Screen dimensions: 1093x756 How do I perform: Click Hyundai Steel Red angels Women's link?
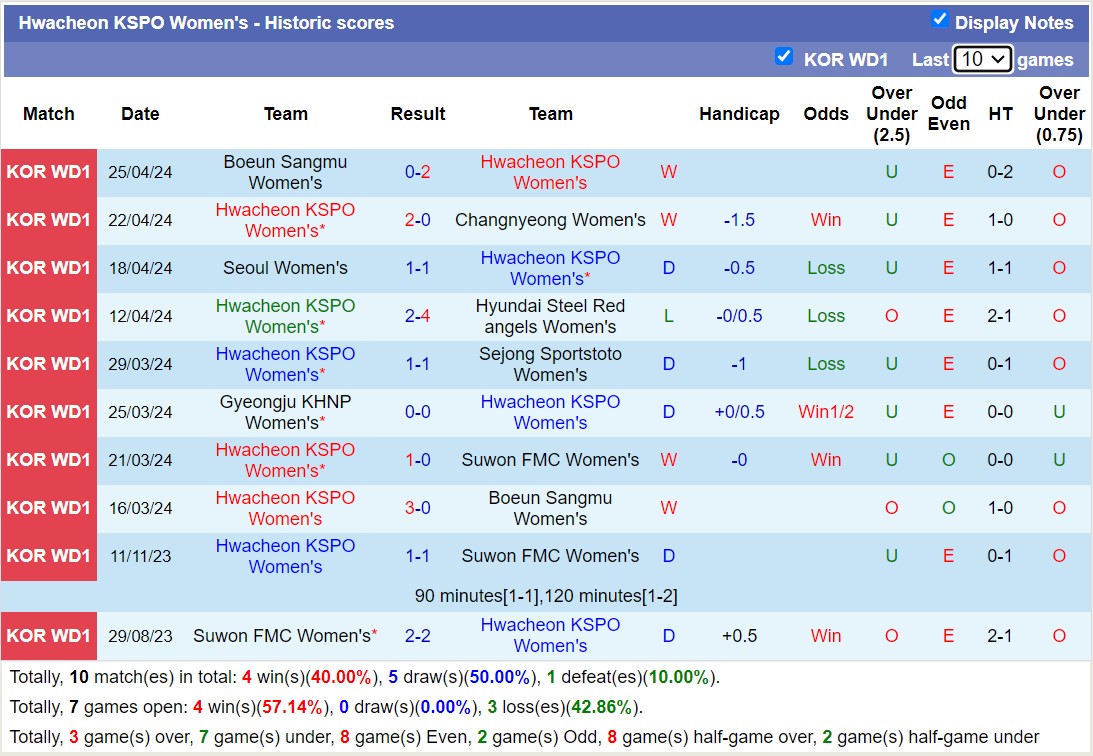click(x=550, y=316)
